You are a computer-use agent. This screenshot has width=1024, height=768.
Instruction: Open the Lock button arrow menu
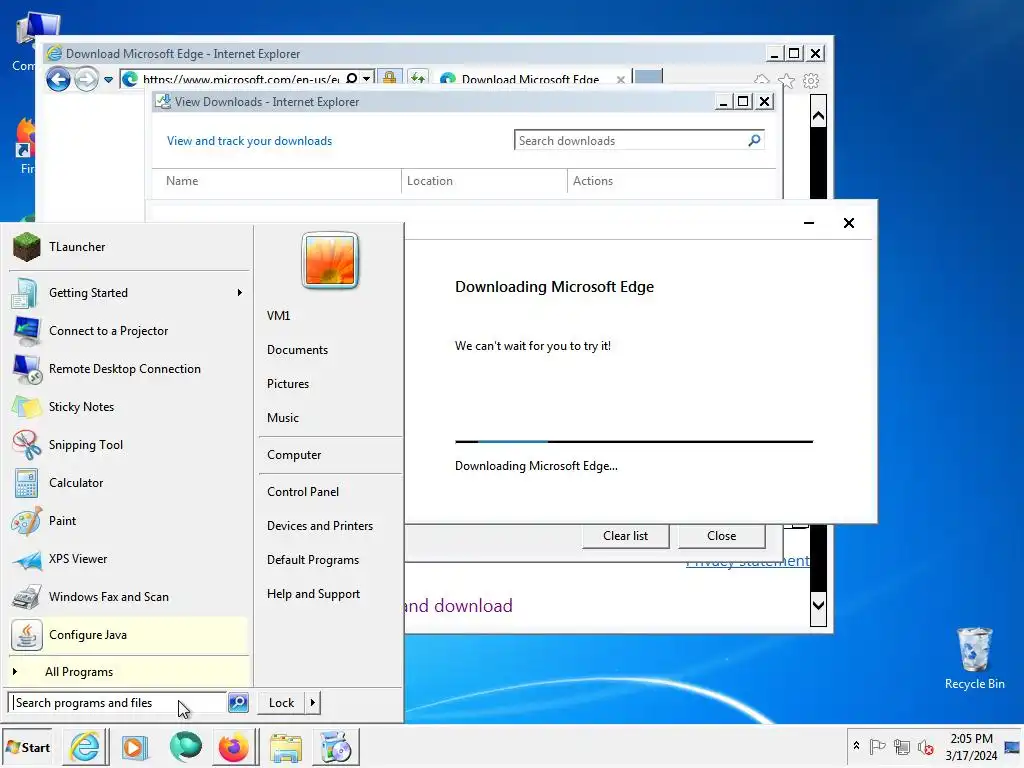(313, 703)
